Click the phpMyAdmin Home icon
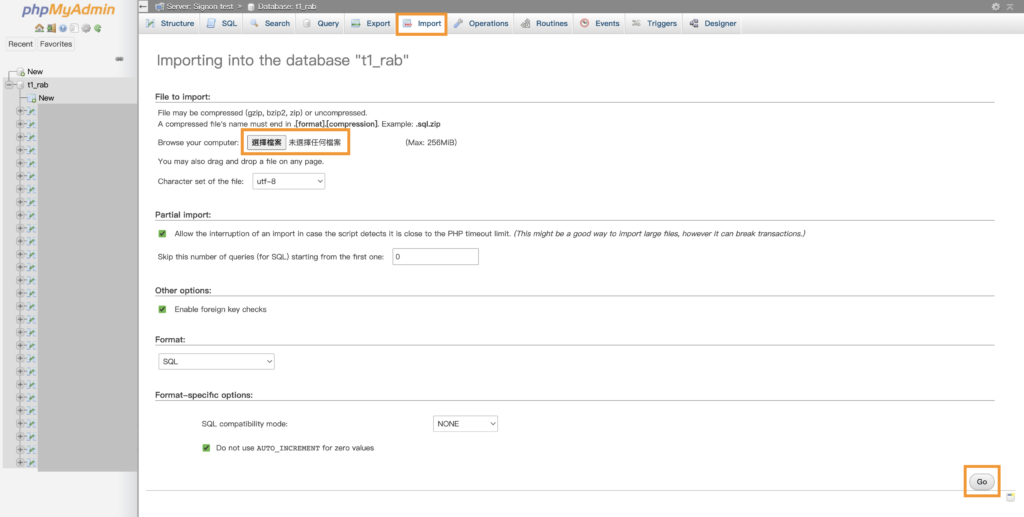 coord(39,28)
